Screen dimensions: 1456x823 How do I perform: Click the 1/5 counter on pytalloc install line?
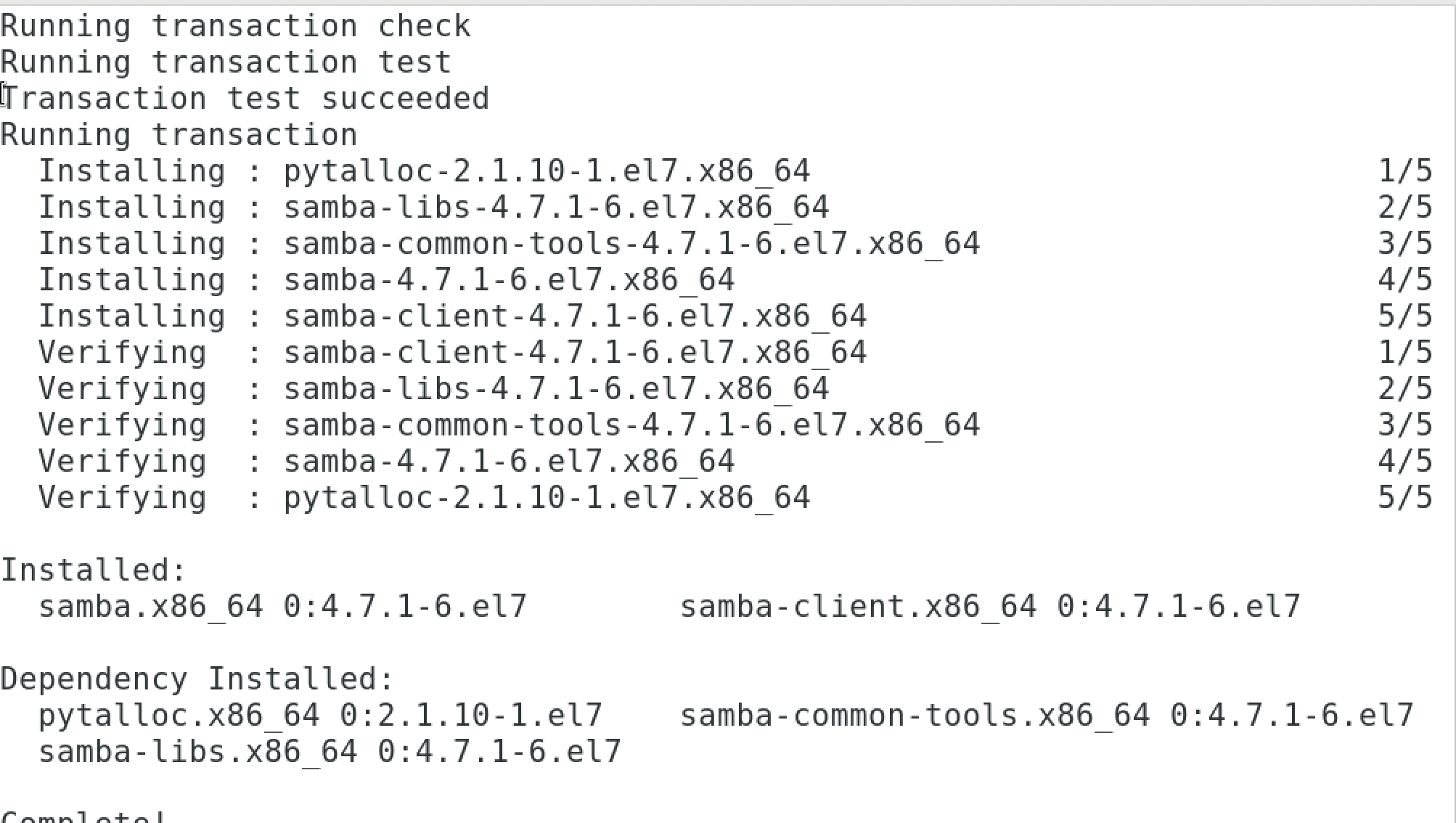(1405, 171)
